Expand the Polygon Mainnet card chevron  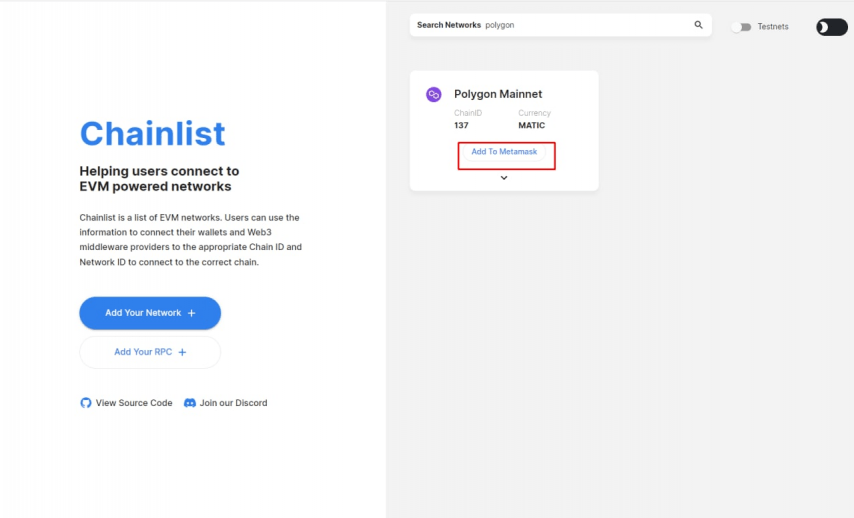504,178
